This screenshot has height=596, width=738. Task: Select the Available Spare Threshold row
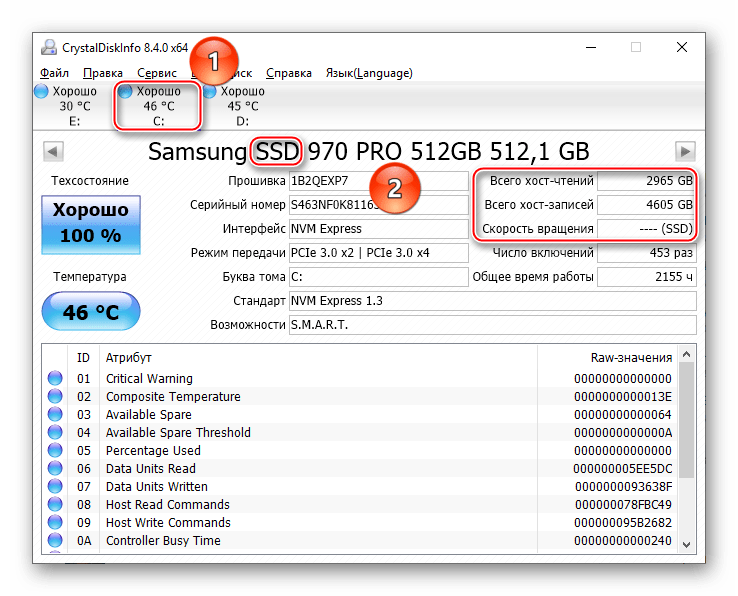360,432
